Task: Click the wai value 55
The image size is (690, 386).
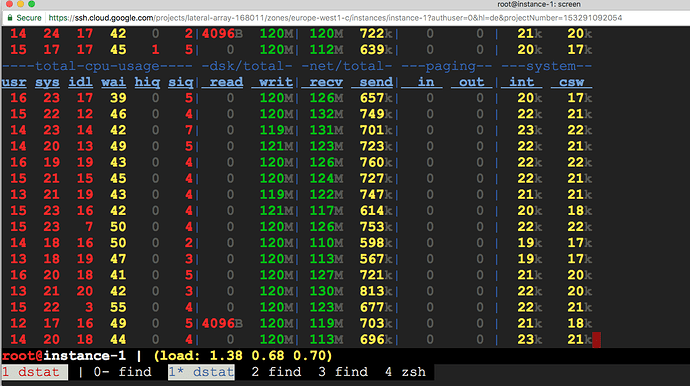Action: [x=118, y=307]
